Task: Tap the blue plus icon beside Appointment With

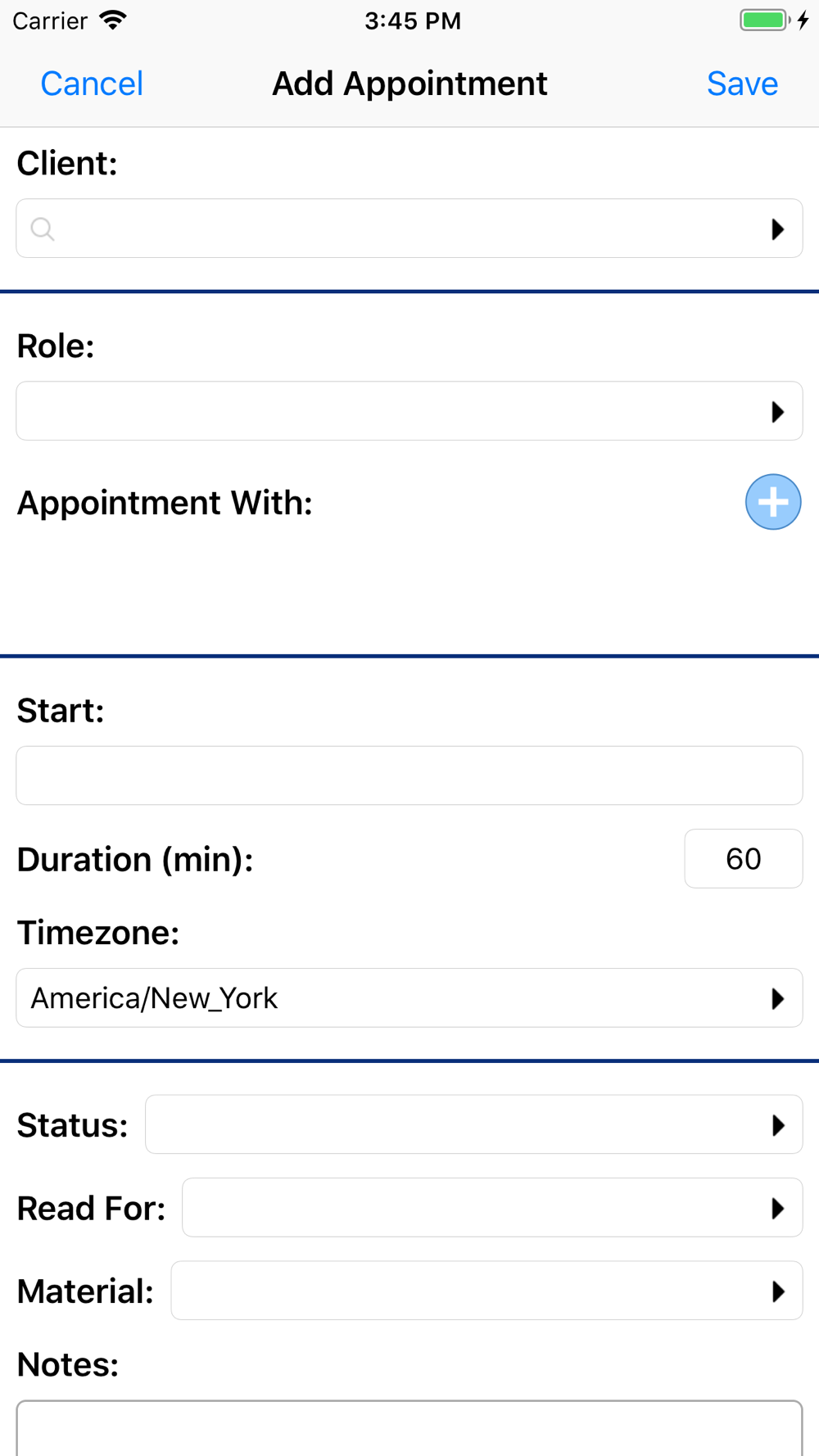Action: tap(772, 502)
